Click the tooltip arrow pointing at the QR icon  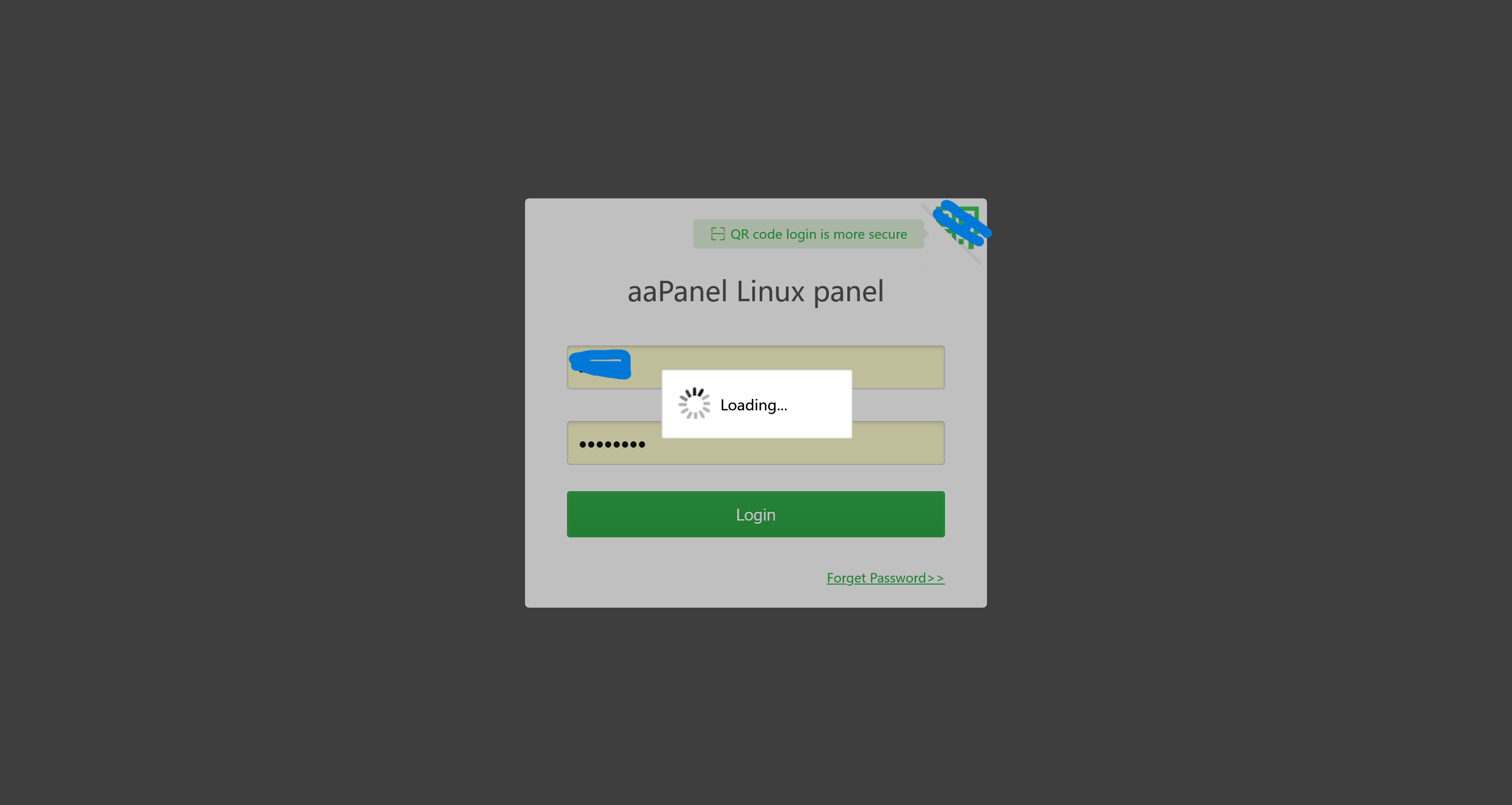pyautogui.click(x=926, y=234)
